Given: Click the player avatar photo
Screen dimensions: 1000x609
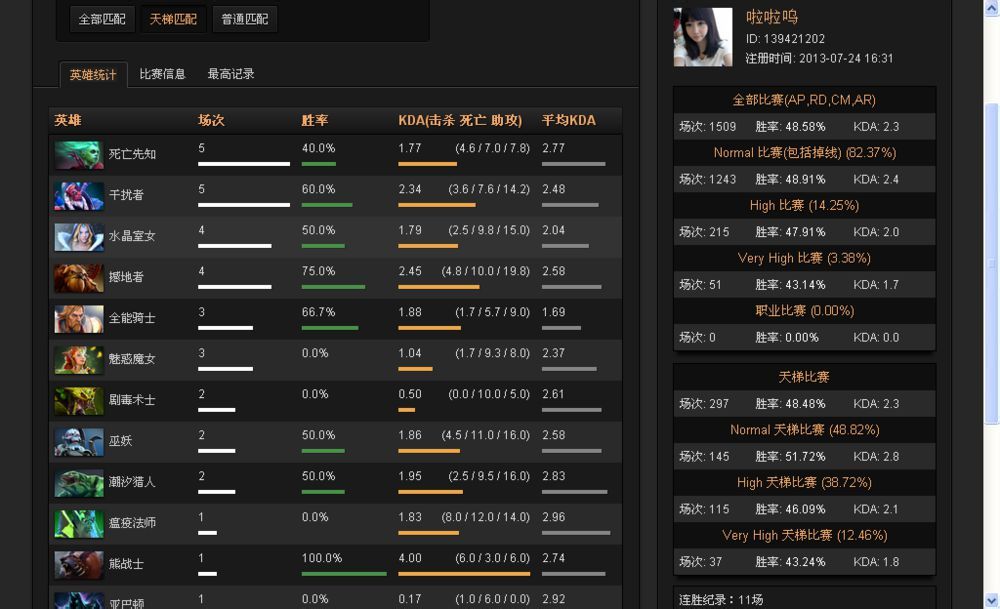Looking at the screenshot, I should [x=703, y=37].
